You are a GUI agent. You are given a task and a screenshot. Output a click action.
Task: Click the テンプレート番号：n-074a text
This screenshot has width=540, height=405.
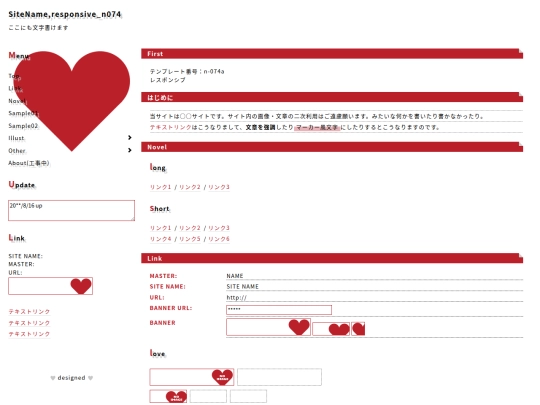(187, 71)
